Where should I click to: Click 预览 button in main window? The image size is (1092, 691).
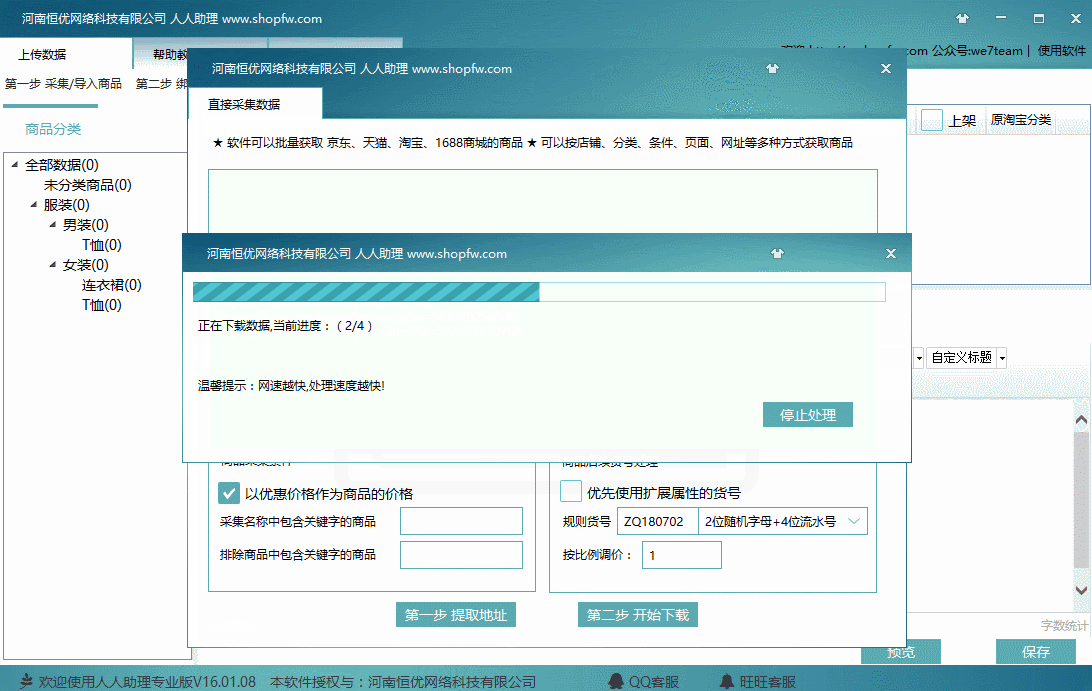pyautogui.click(x=901, y=651)
